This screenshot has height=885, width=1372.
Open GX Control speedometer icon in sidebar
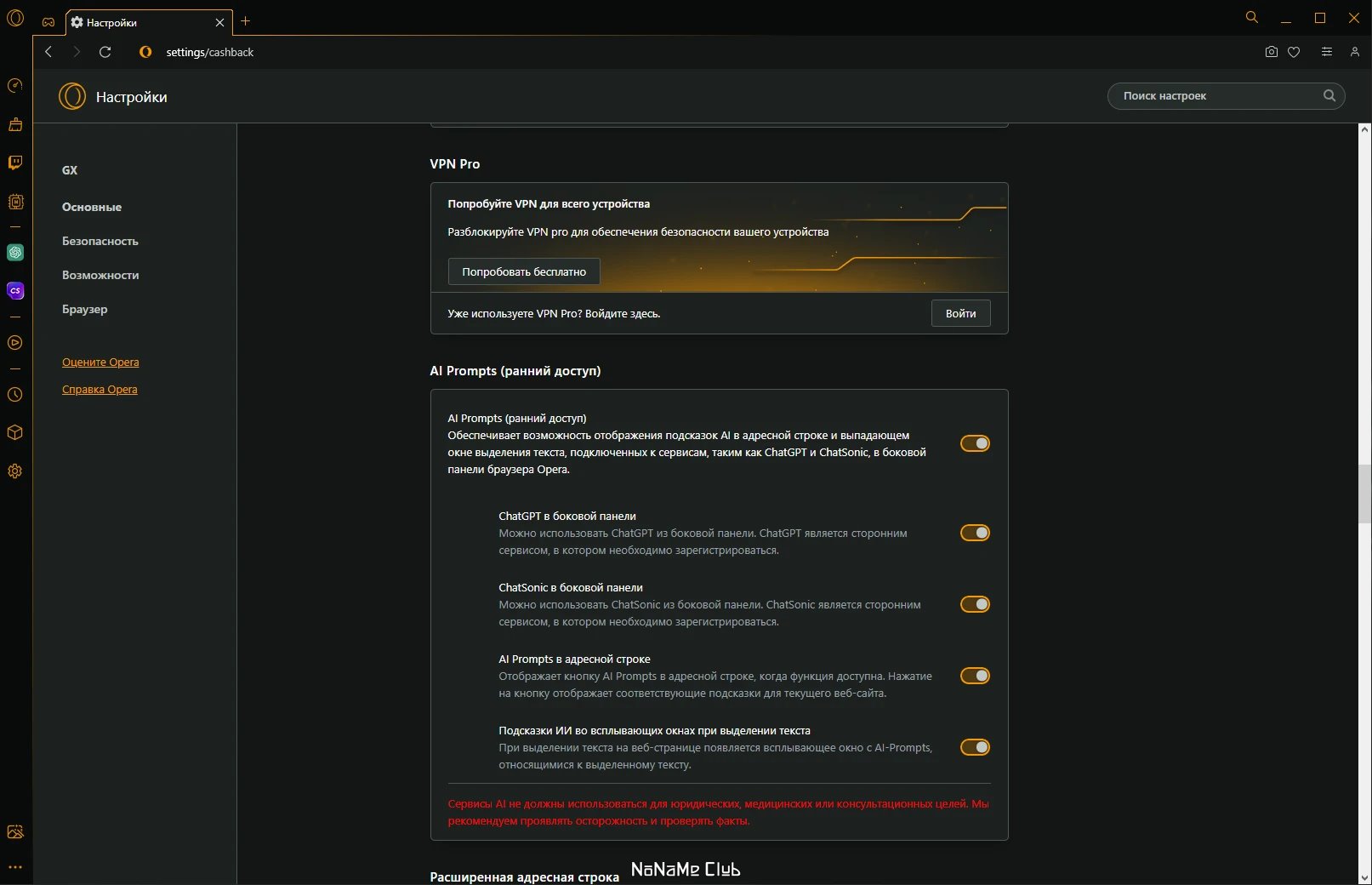(x=15, y=85)
